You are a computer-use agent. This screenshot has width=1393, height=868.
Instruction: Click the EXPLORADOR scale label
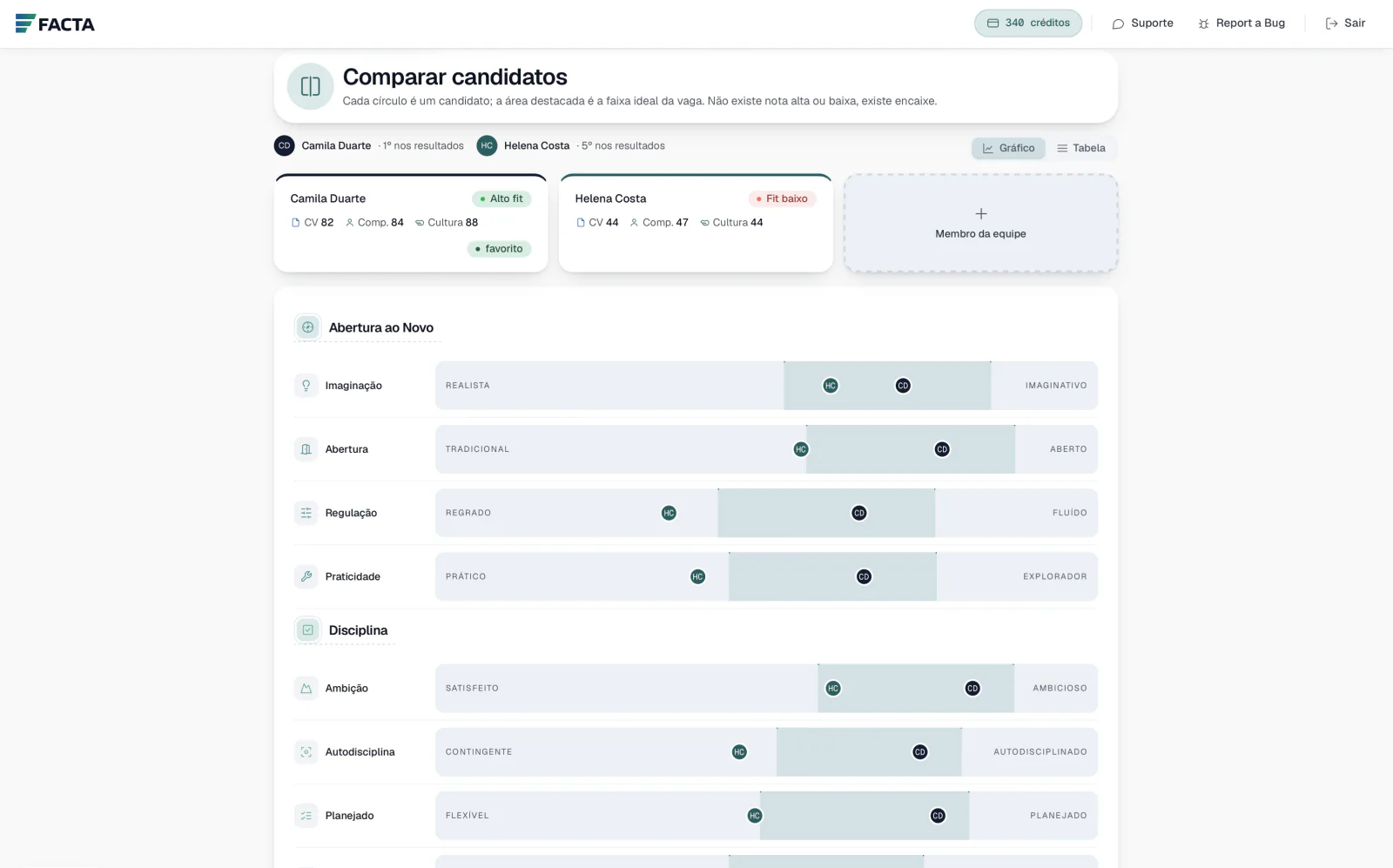click(x=1055, y=576)
